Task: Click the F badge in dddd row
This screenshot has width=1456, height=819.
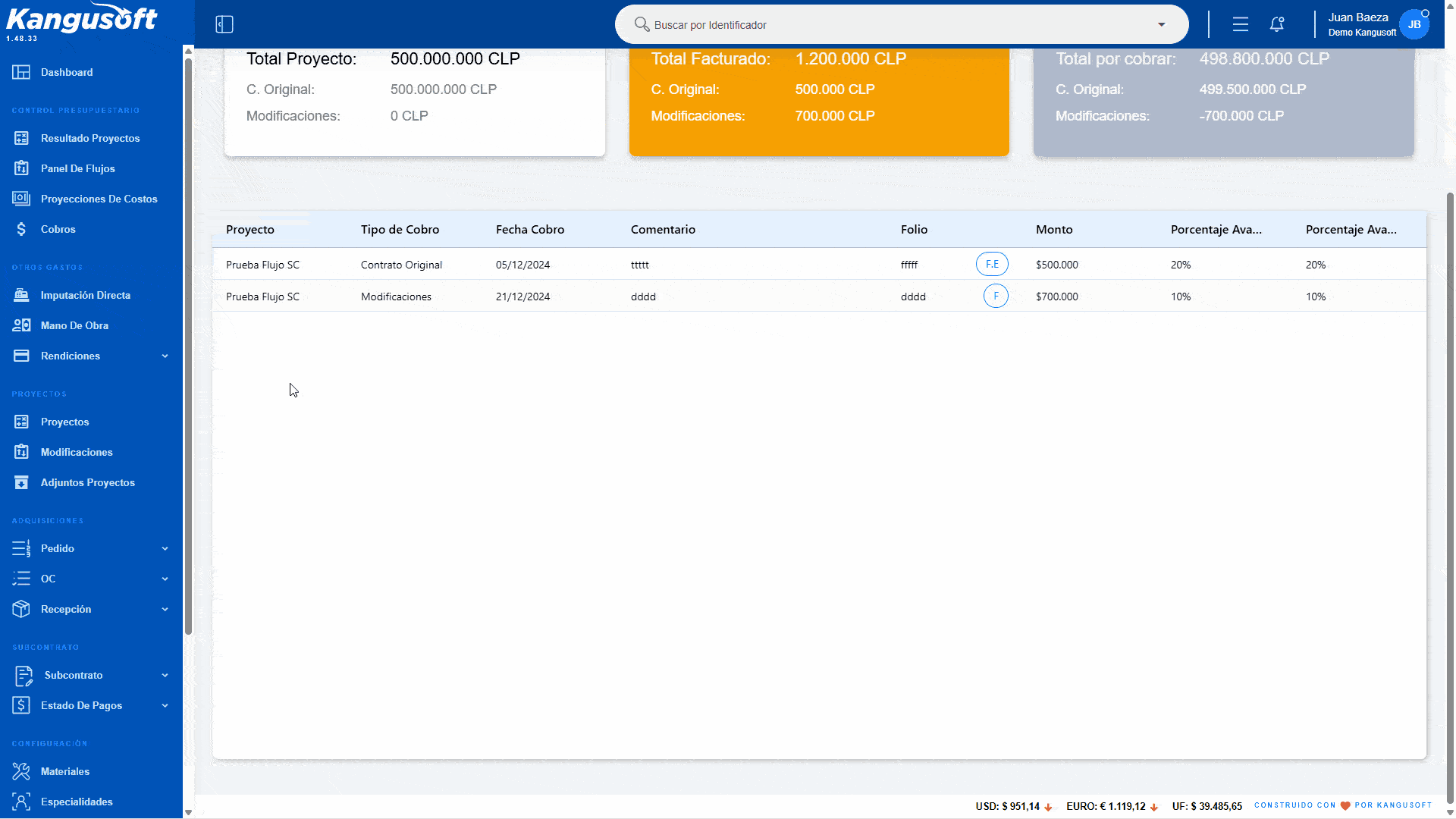Action: click(996, 296)
